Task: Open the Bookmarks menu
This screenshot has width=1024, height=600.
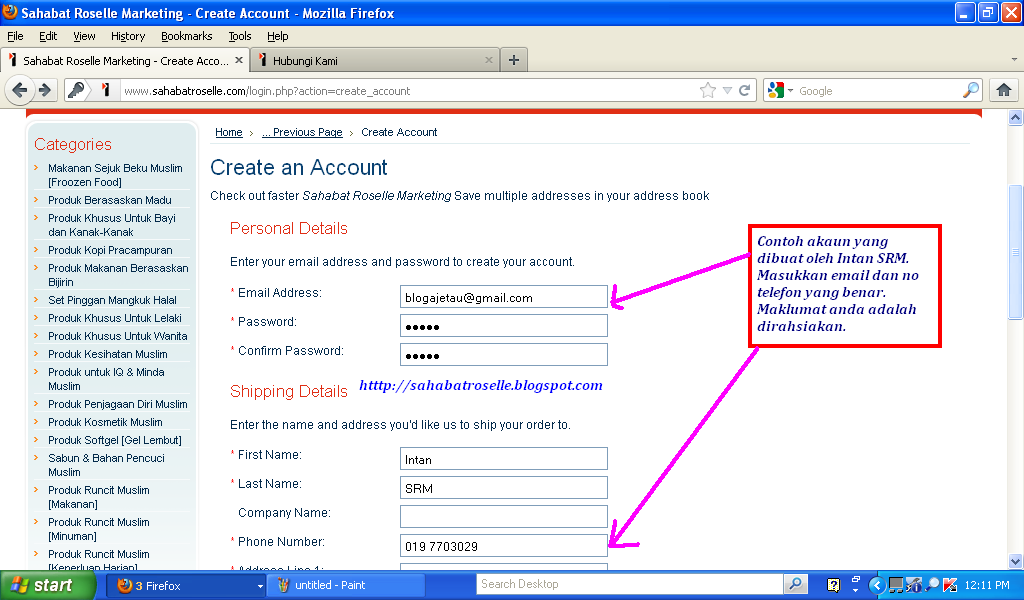Action: point(187,36)
